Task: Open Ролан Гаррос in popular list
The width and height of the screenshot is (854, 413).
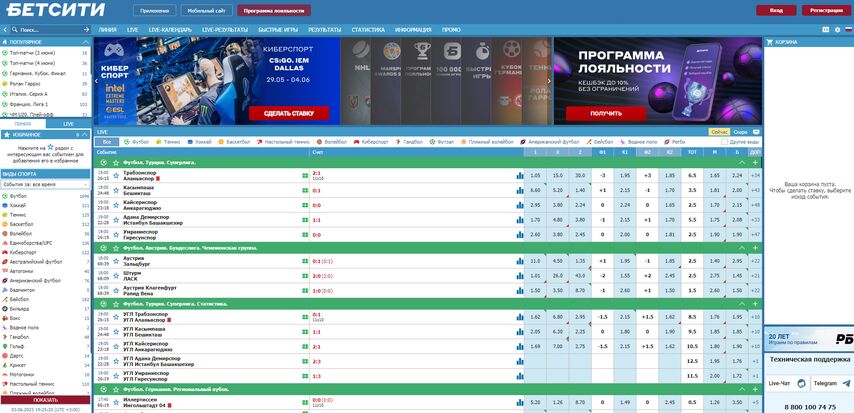Action: point(45,84)
